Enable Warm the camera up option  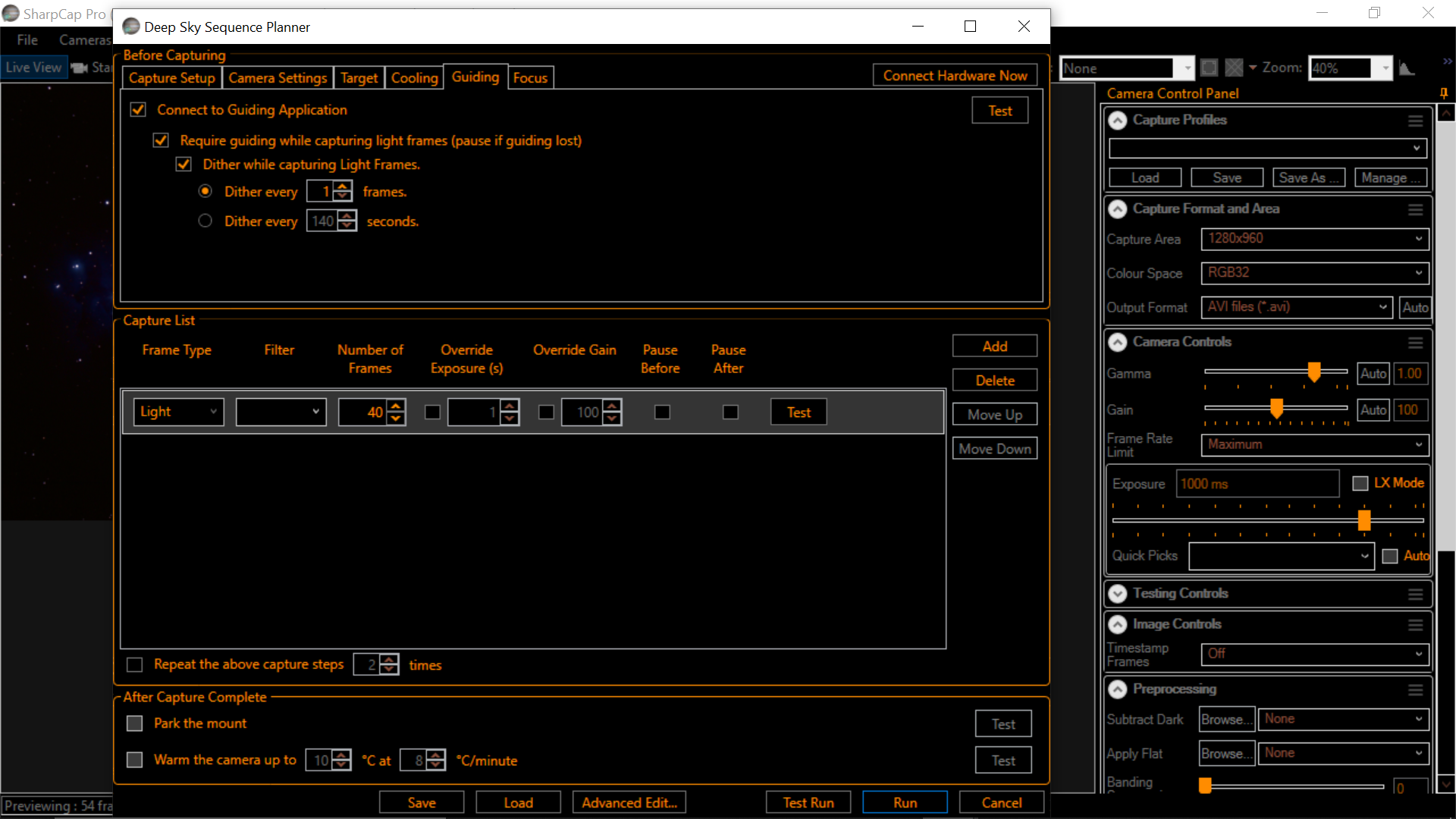tap(134, 760)
